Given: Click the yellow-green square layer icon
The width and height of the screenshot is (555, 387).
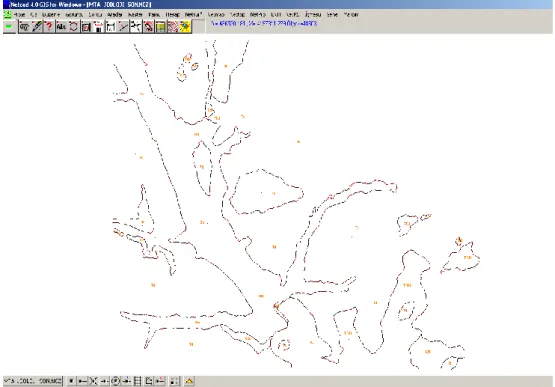Looking at the screenshot, I should [160, 27].
